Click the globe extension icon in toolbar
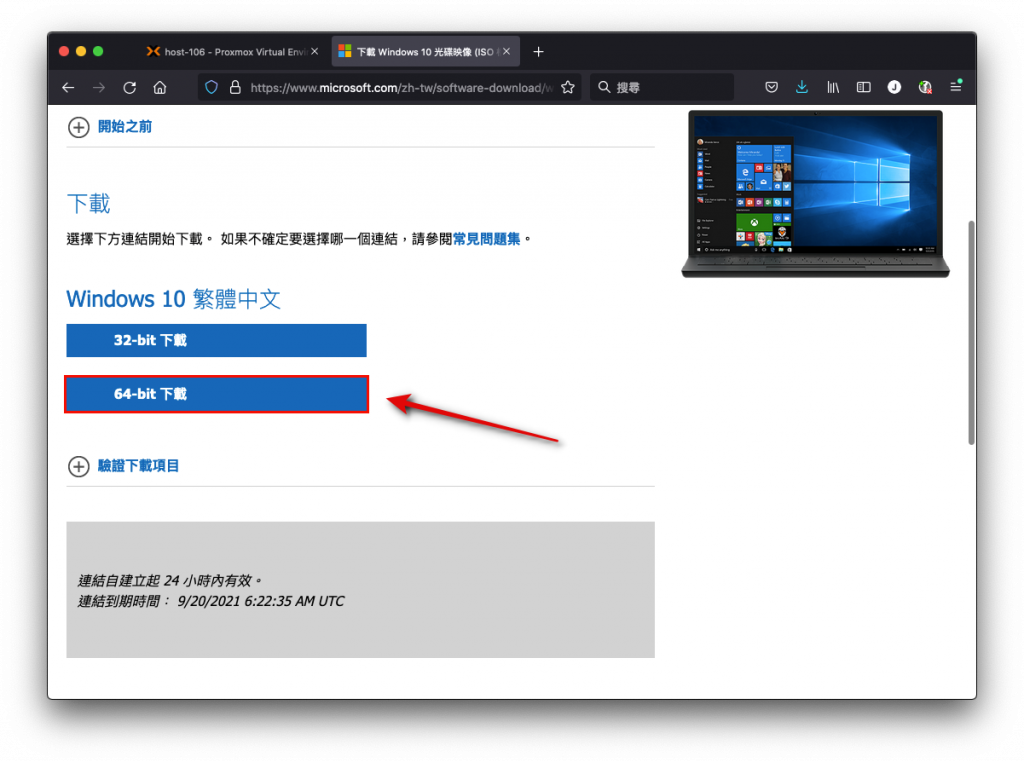The image size is (1024, 762). tap(925, 87)
